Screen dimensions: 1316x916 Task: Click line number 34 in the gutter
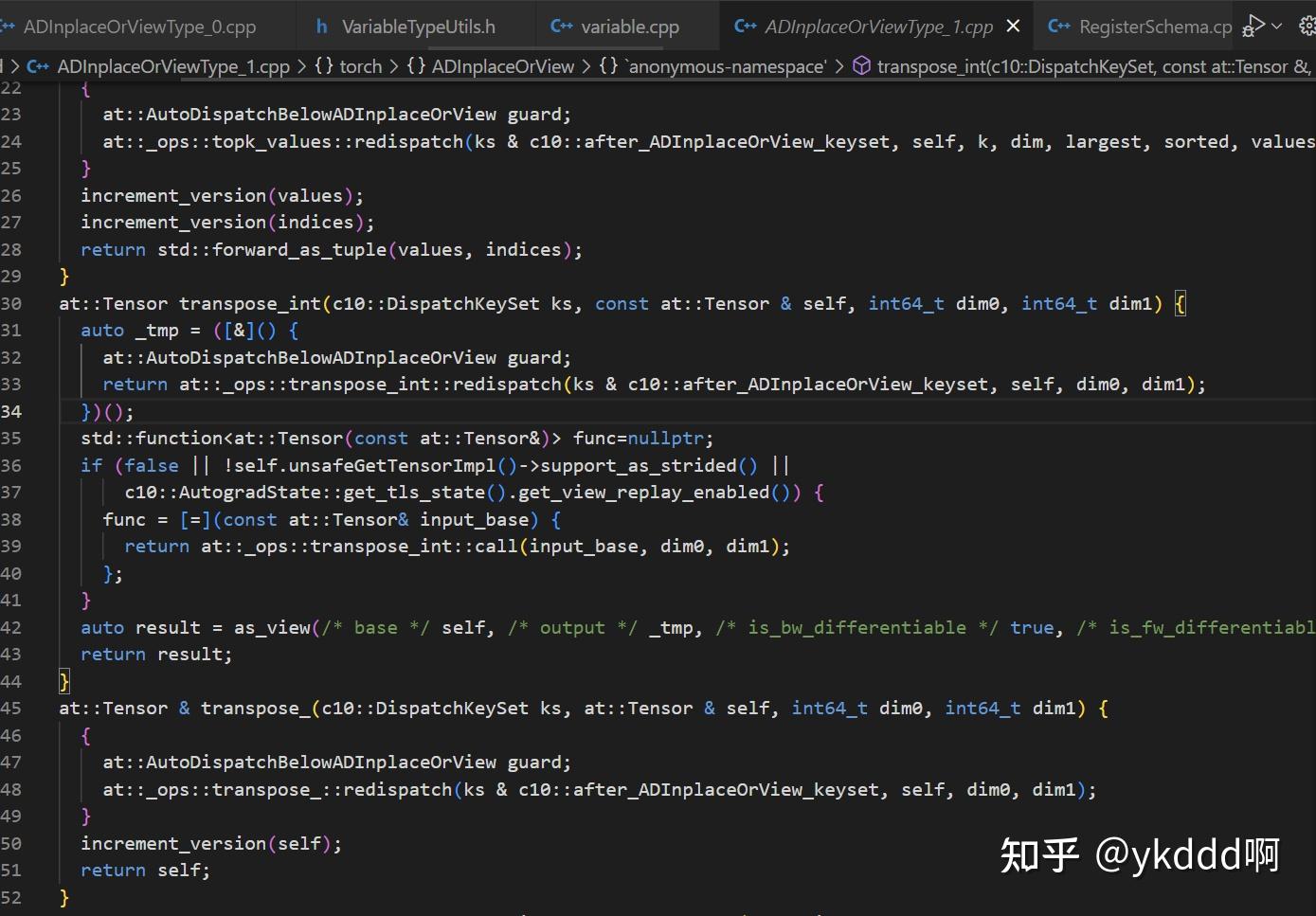coord(11,411)
